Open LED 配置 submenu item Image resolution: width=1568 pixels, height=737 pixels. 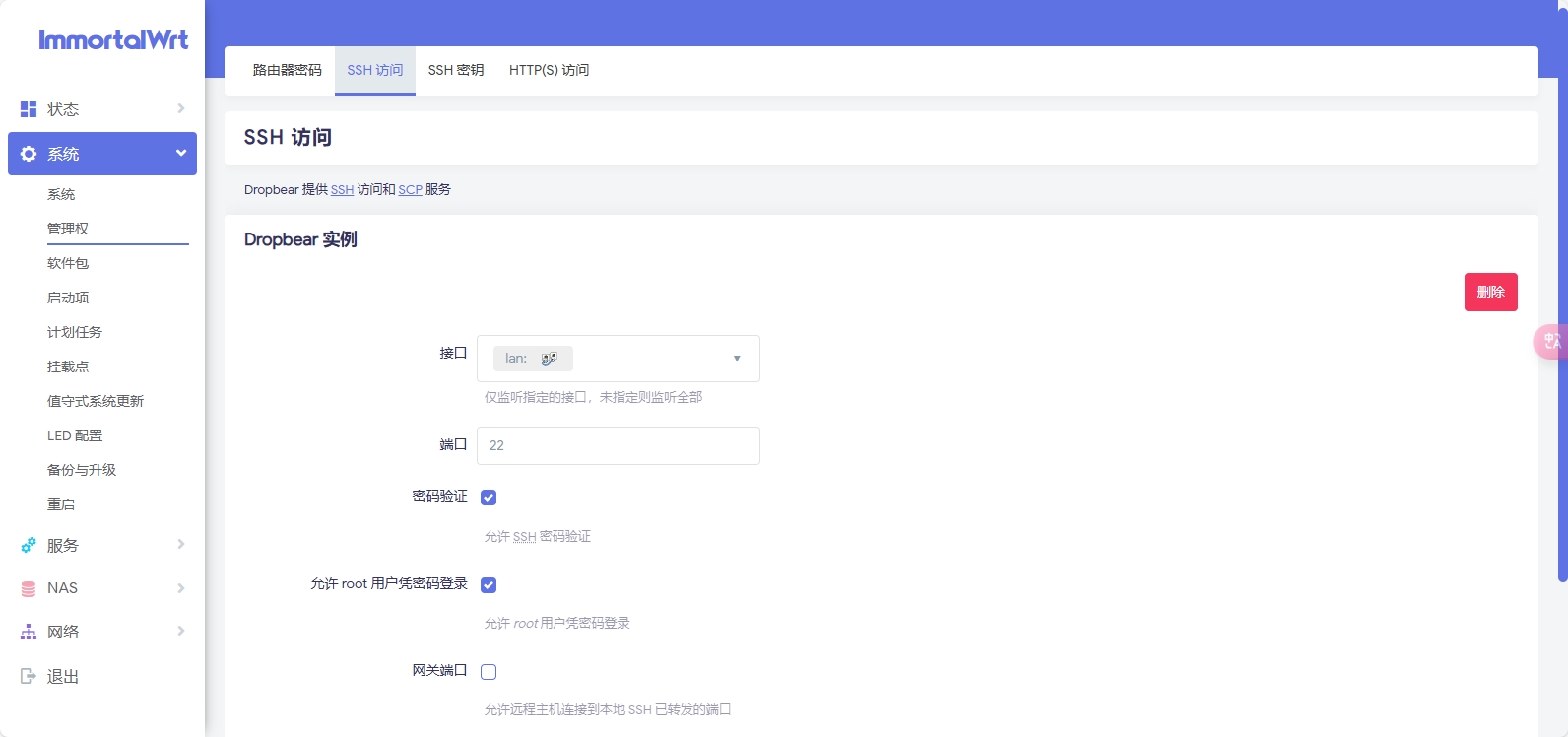(75, 435)
